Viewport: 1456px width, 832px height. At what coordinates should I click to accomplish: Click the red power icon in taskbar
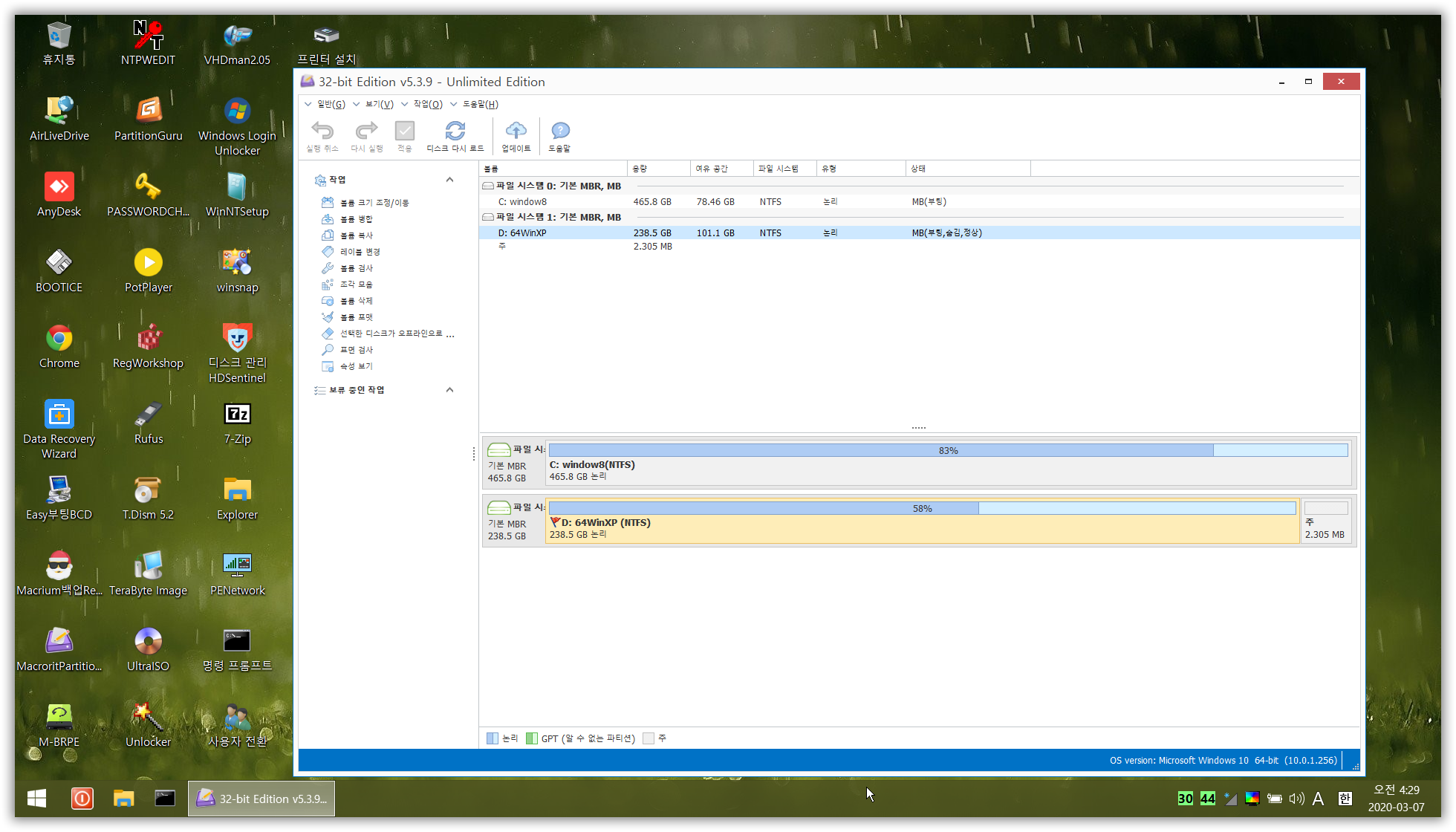(82, 799)
